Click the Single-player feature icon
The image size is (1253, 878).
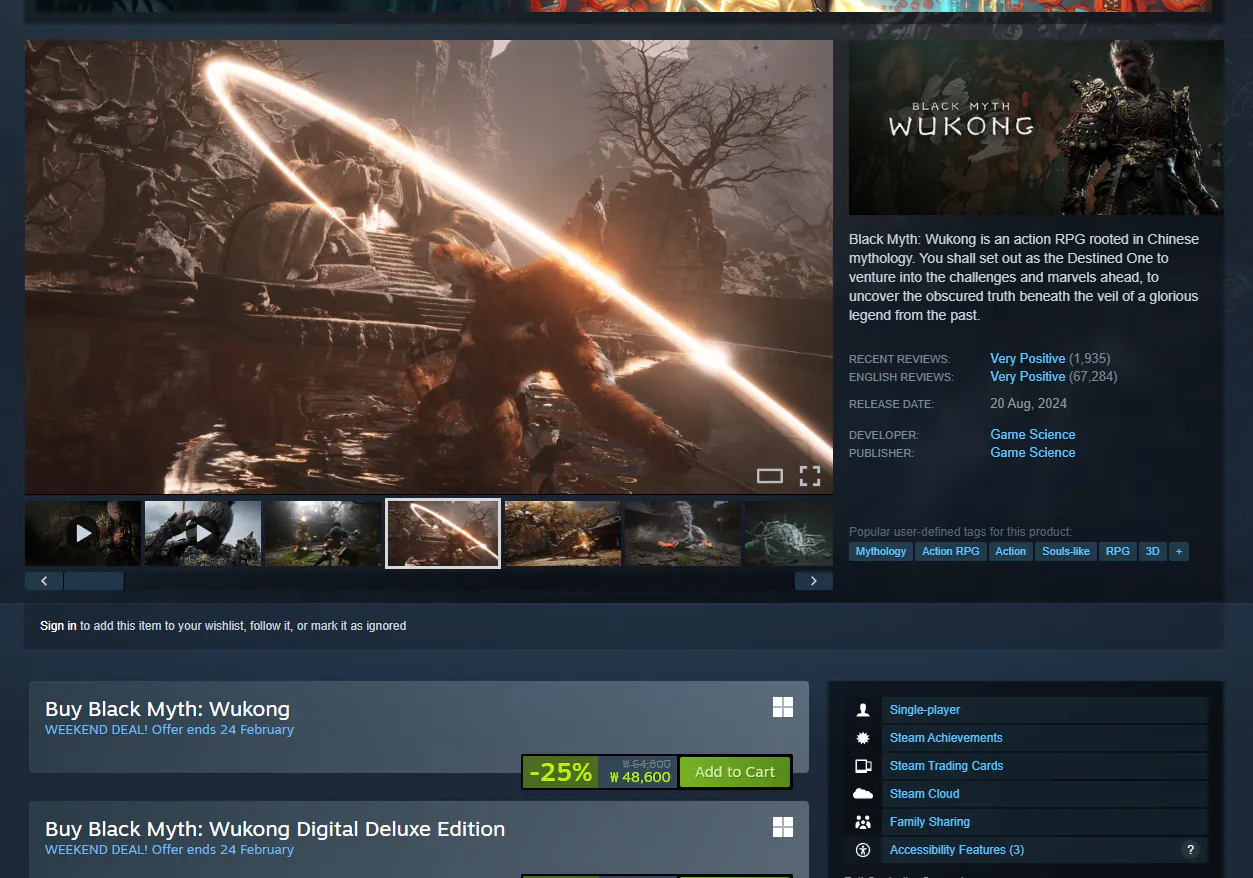(x=862, y=709)
